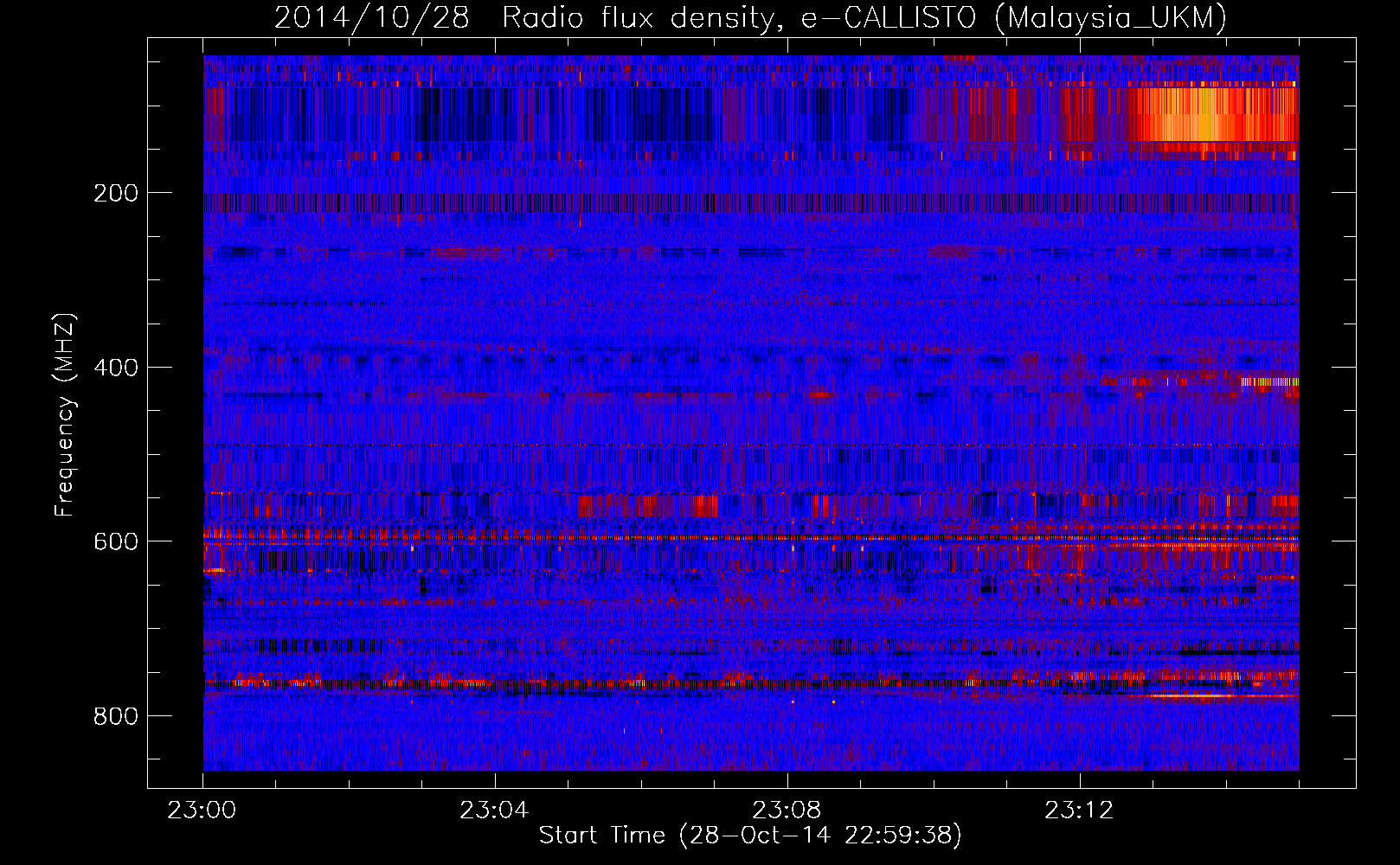
Task: Click the '200' frequency tick label
Action: (115, 193)
